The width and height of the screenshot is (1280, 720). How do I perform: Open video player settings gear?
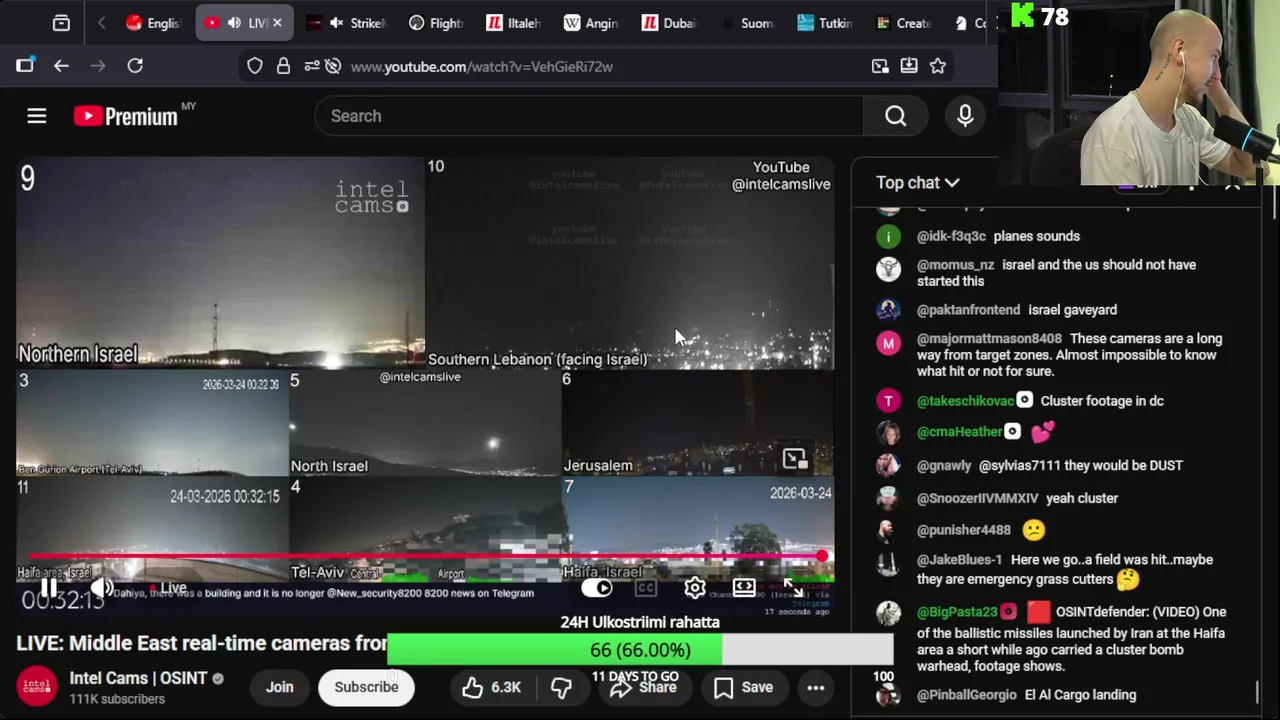(x=694, y=588)
